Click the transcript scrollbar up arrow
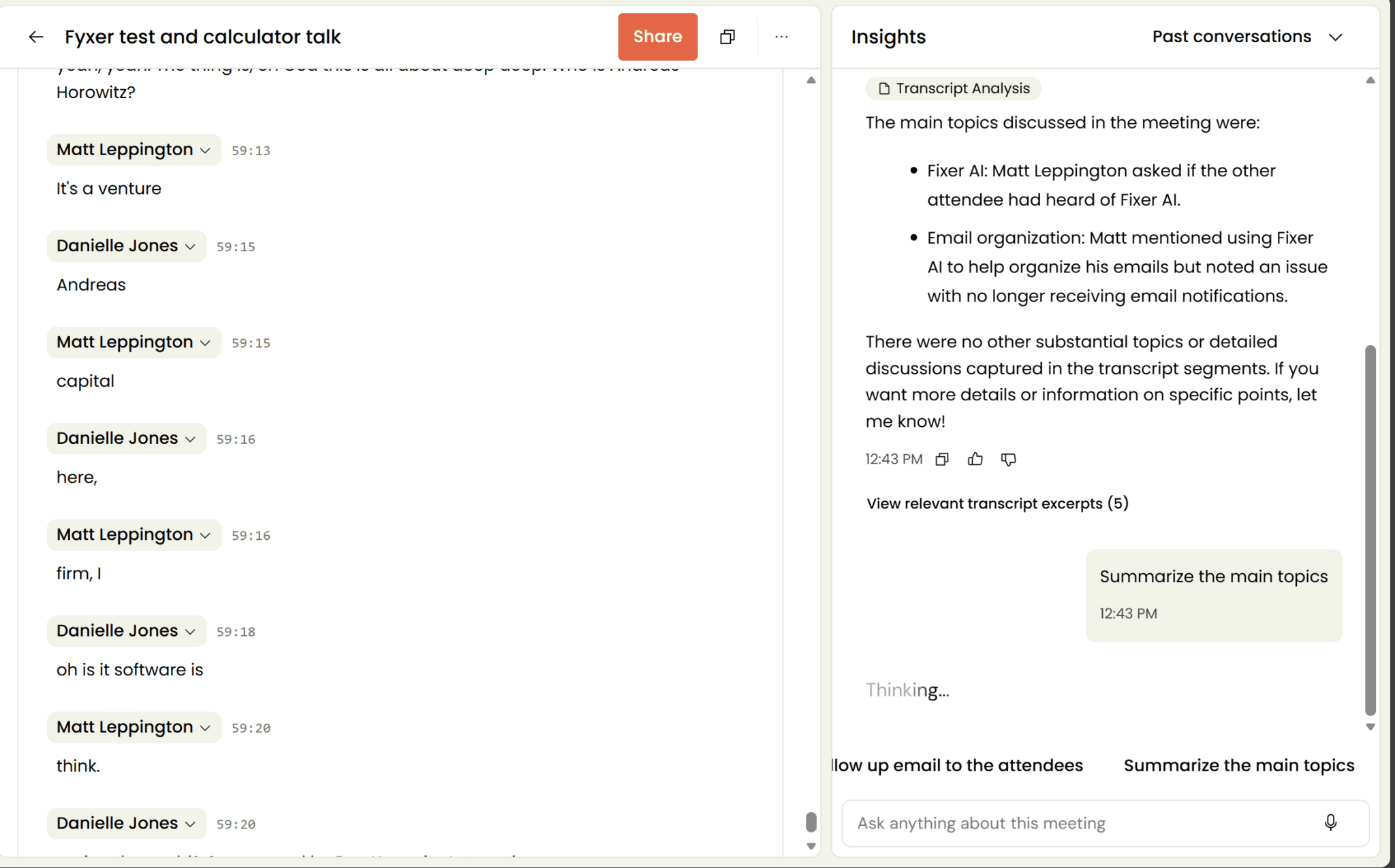The image size is (1395, 868). coord(811,80)
